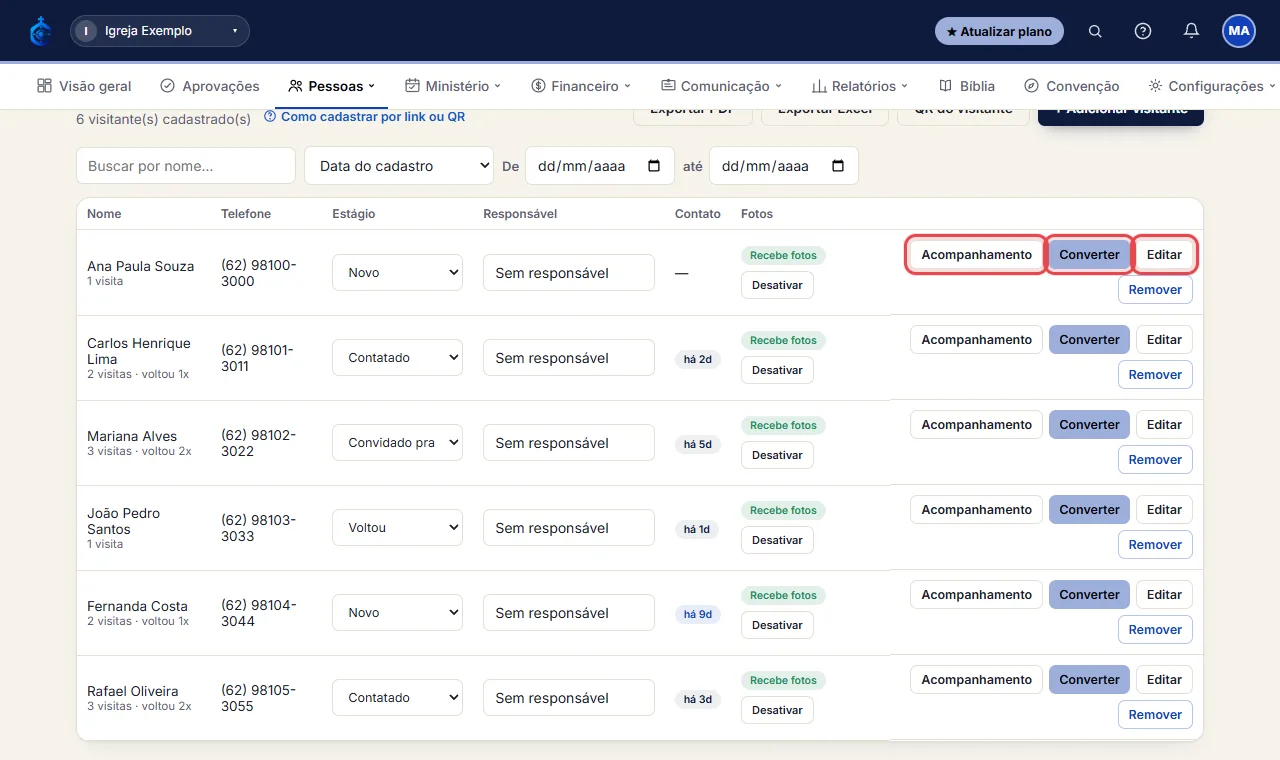Click Acompanhamento for Ana Paula Souza
The image size is (1280, 760).
coord(976,255)
